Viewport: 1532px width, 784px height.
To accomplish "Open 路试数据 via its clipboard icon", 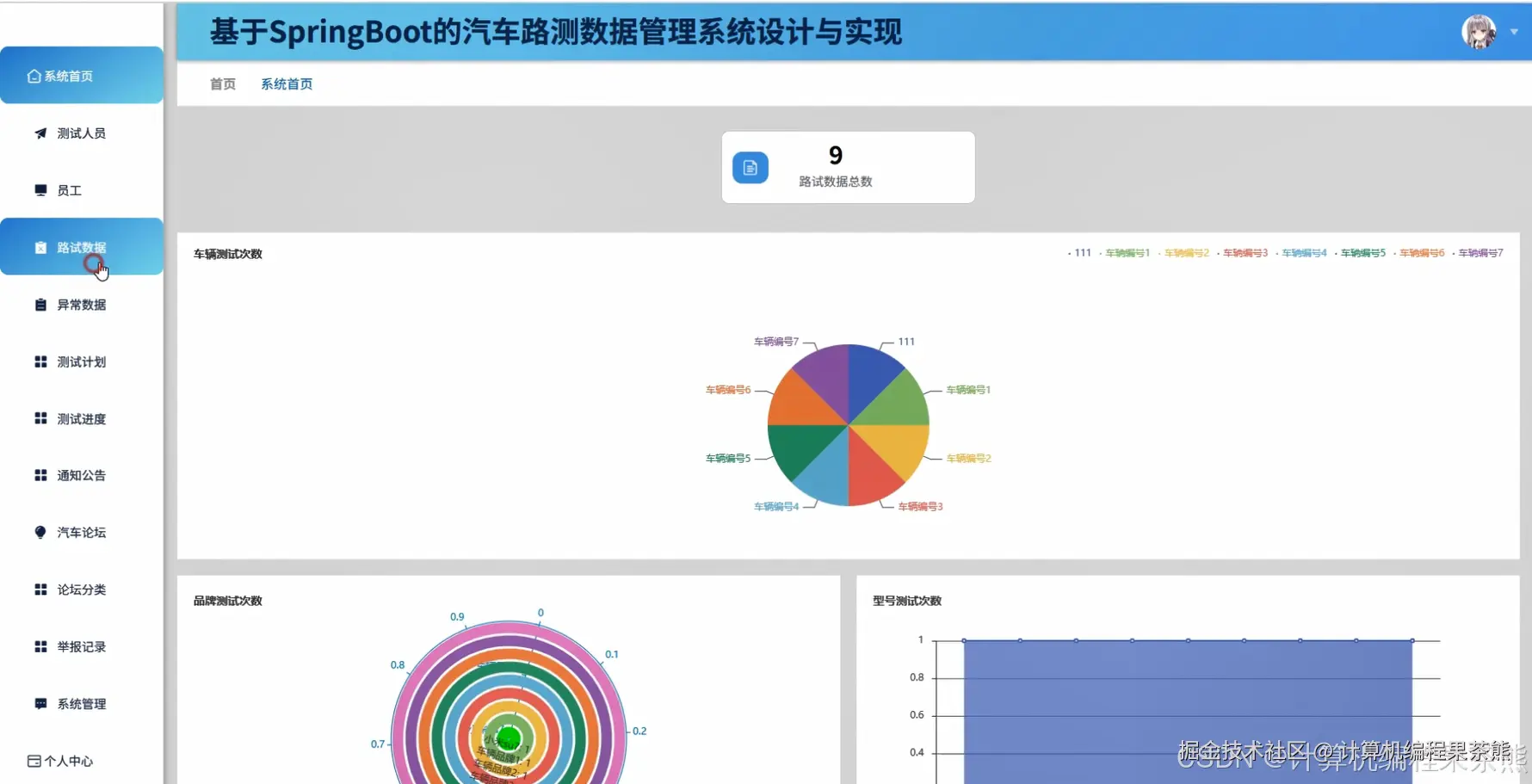I will click(x=40, y=247).
